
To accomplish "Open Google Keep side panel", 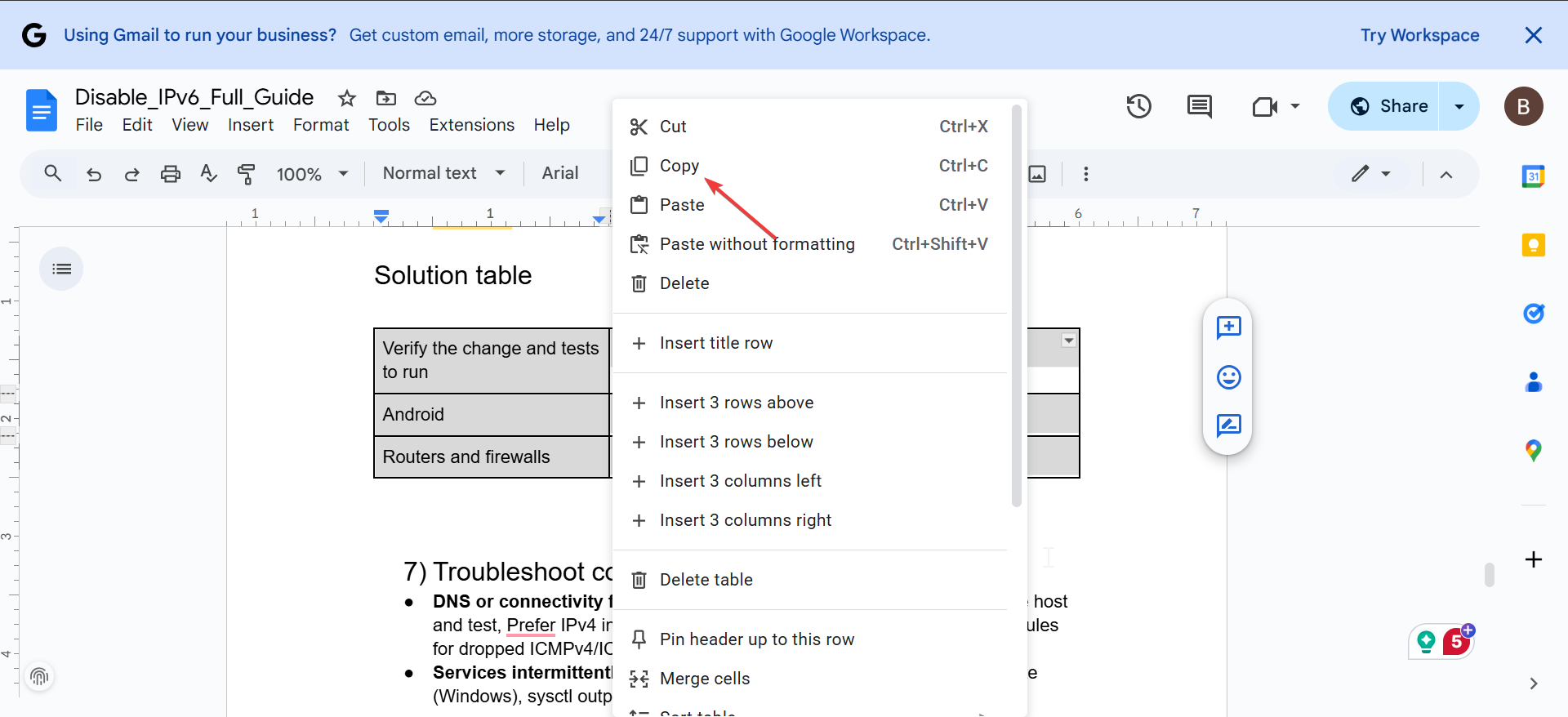I will tap(1533, 244).
